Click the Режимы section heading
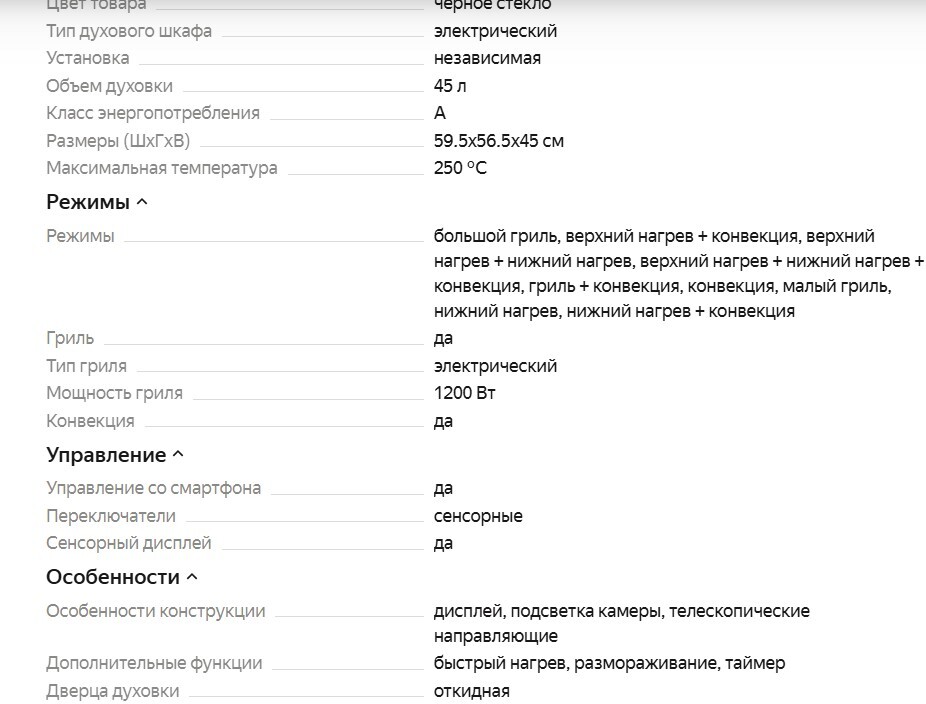The width and height of the screenshot is (926, 704). [88, 203]
